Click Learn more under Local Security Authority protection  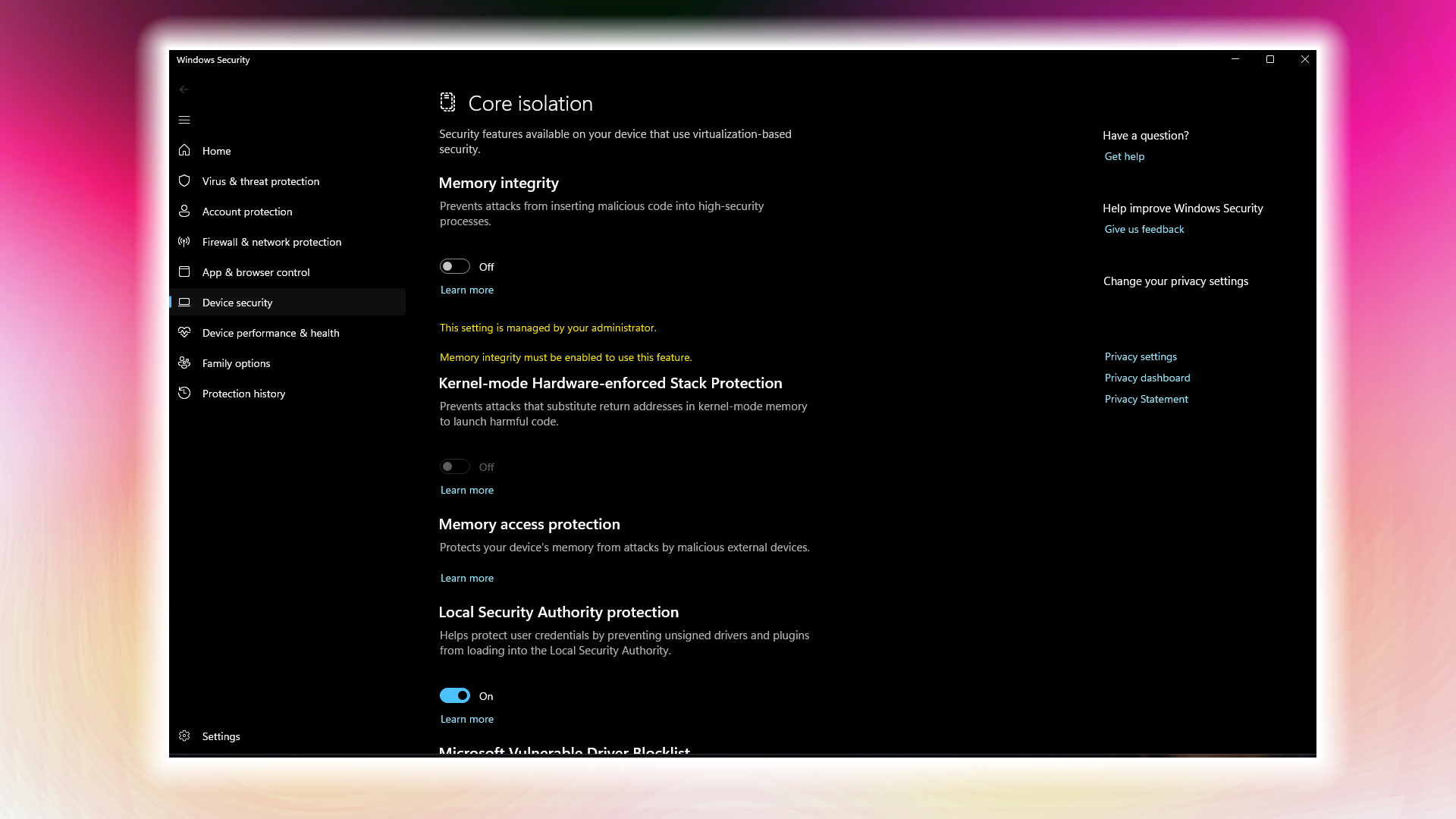click(x=467, y=719)
